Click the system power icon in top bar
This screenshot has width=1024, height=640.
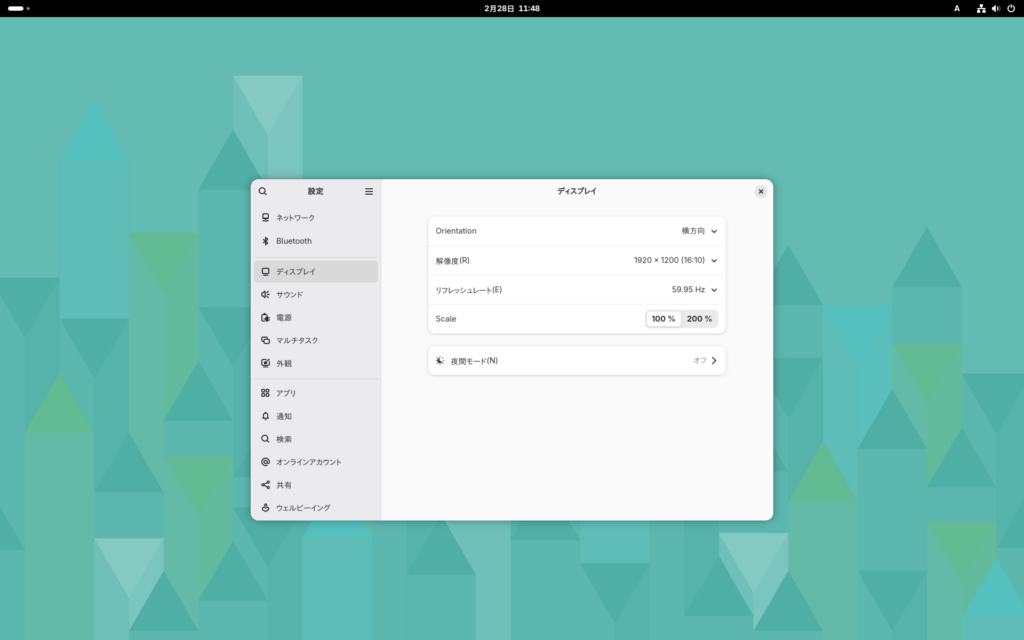(x=1010, y=8)
